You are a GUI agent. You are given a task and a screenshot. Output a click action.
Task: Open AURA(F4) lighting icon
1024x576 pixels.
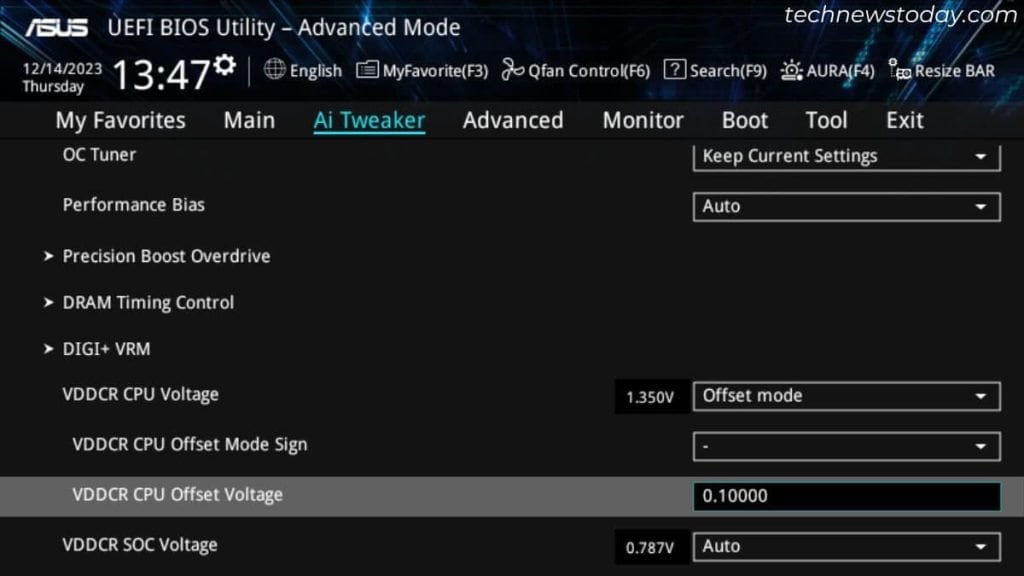point(792,70)
